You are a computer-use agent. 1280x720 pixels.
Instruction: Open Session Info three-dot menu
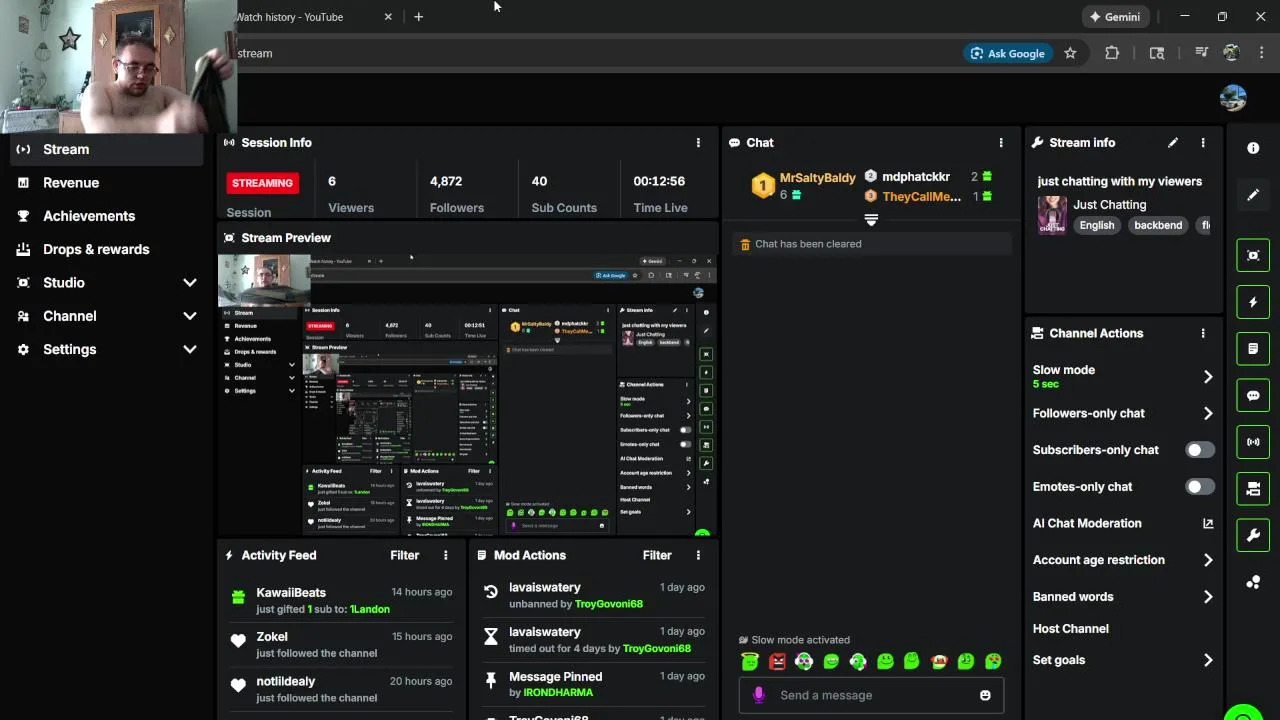698,143
